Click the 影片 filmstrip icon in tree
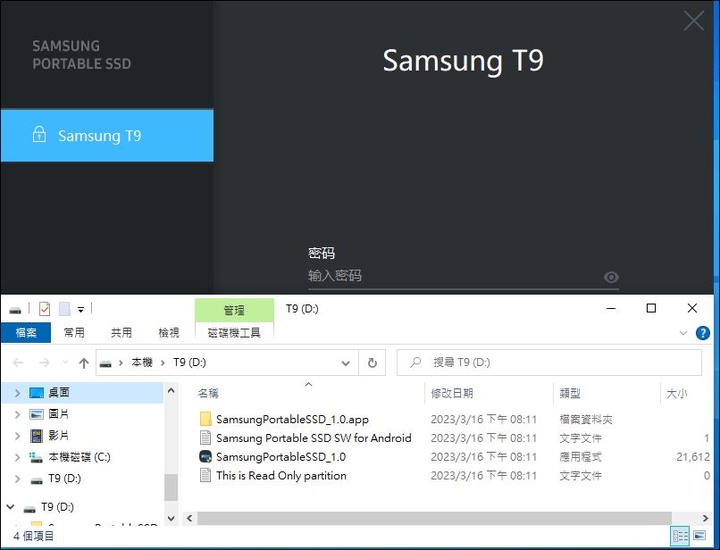 [36, 435]
